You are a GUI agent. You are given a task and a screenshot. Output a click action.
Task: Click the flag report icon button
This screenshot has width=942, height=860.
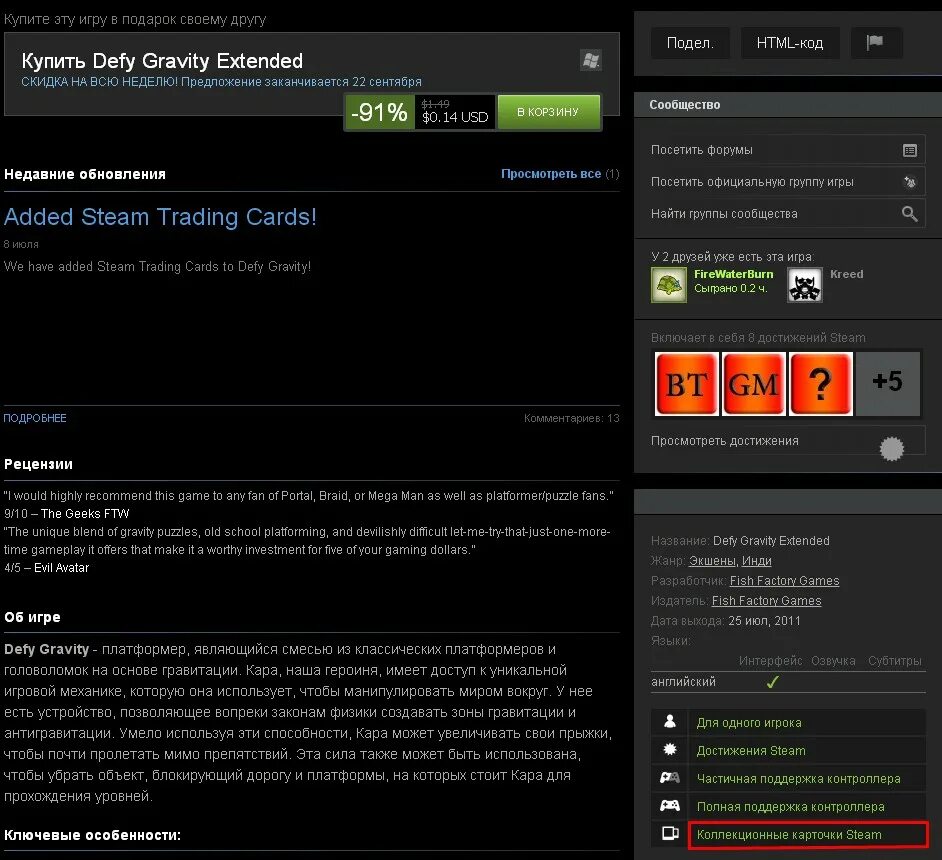point(875,43)
